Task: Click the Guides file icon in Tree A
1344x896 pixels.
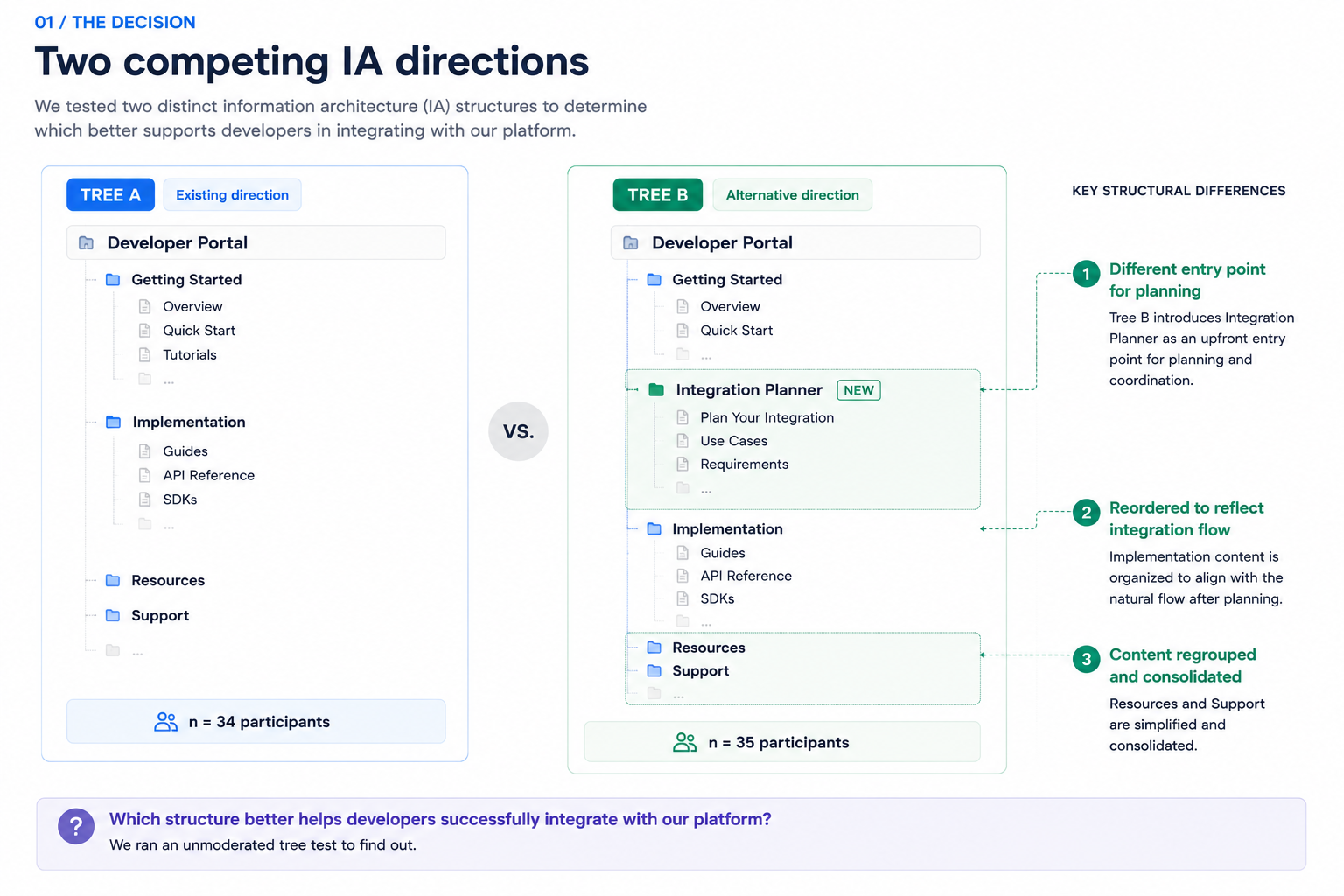Action: point(145,451)
